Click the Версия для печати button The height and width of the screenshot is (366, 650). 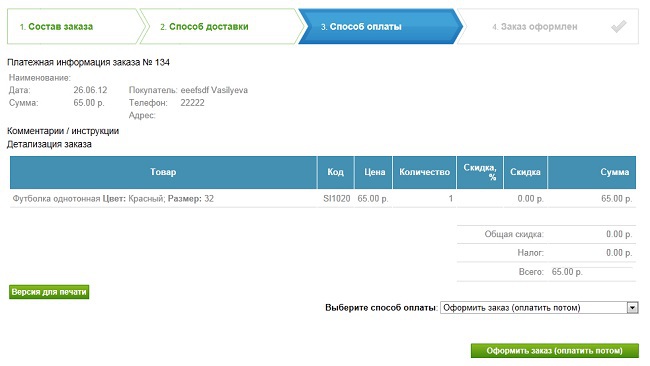point(49,292)
